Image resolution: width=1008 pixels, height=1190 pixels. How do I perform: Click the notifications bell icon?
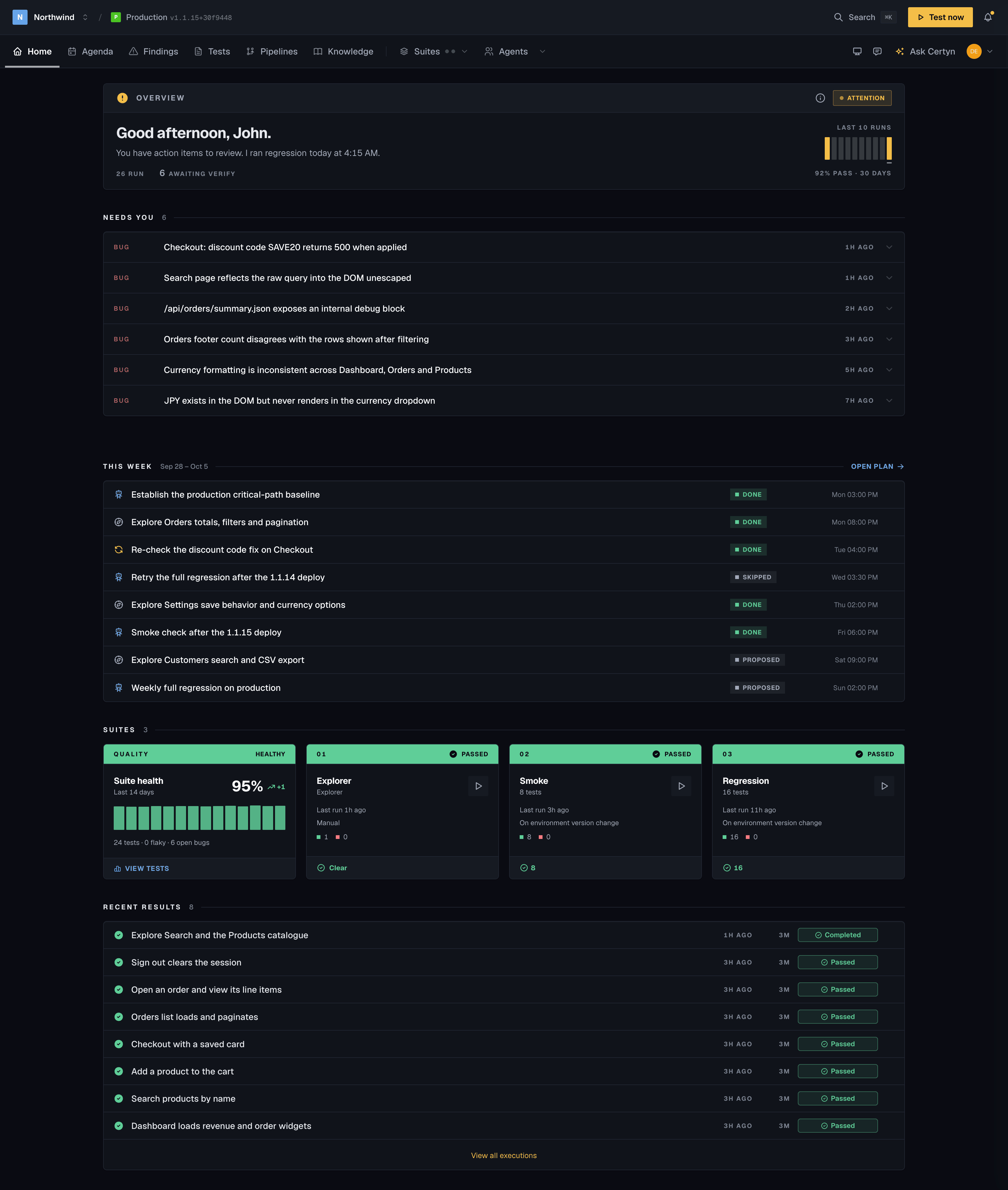[987, 17]
